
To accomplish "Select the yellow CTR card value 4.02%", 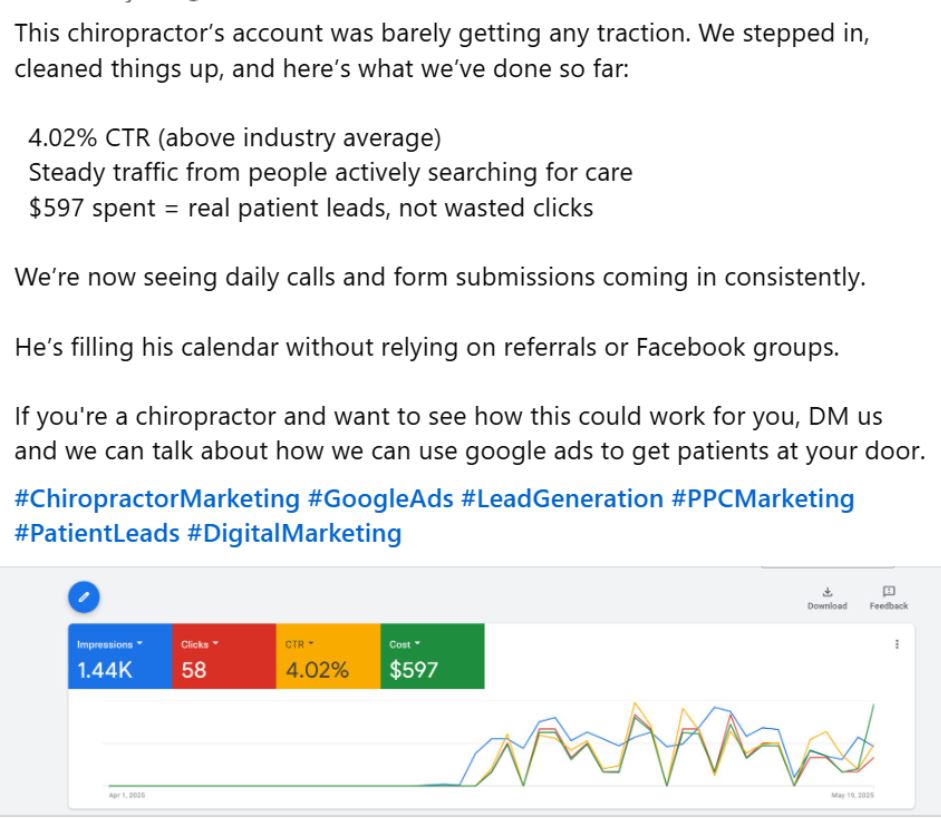I will (317, 670).
